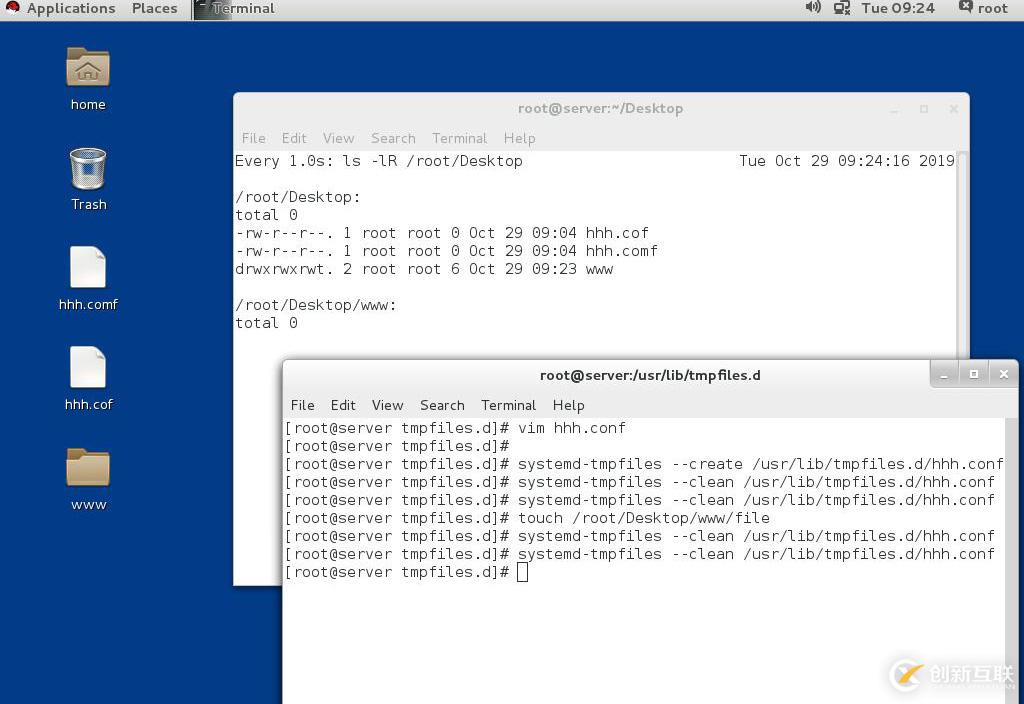Screen dimensions: 1024x704
Task: Close the tmpfiles.d terminal window
Action: (x=1004, y=374)
